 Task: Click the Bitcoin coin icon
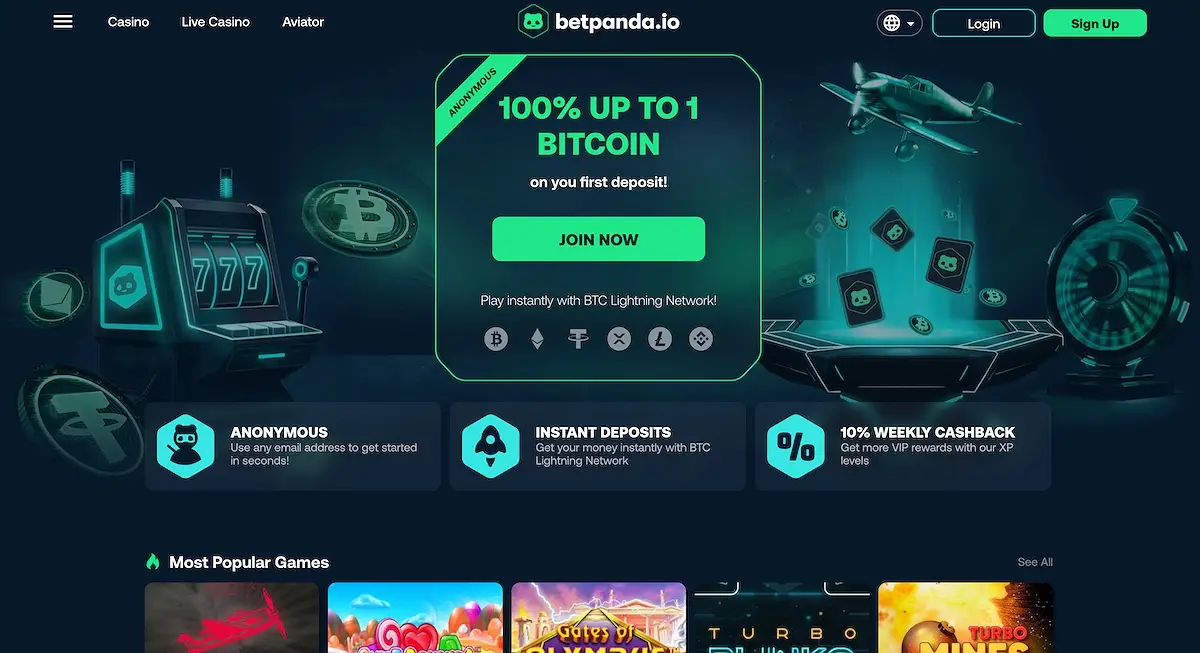[496, 339]
